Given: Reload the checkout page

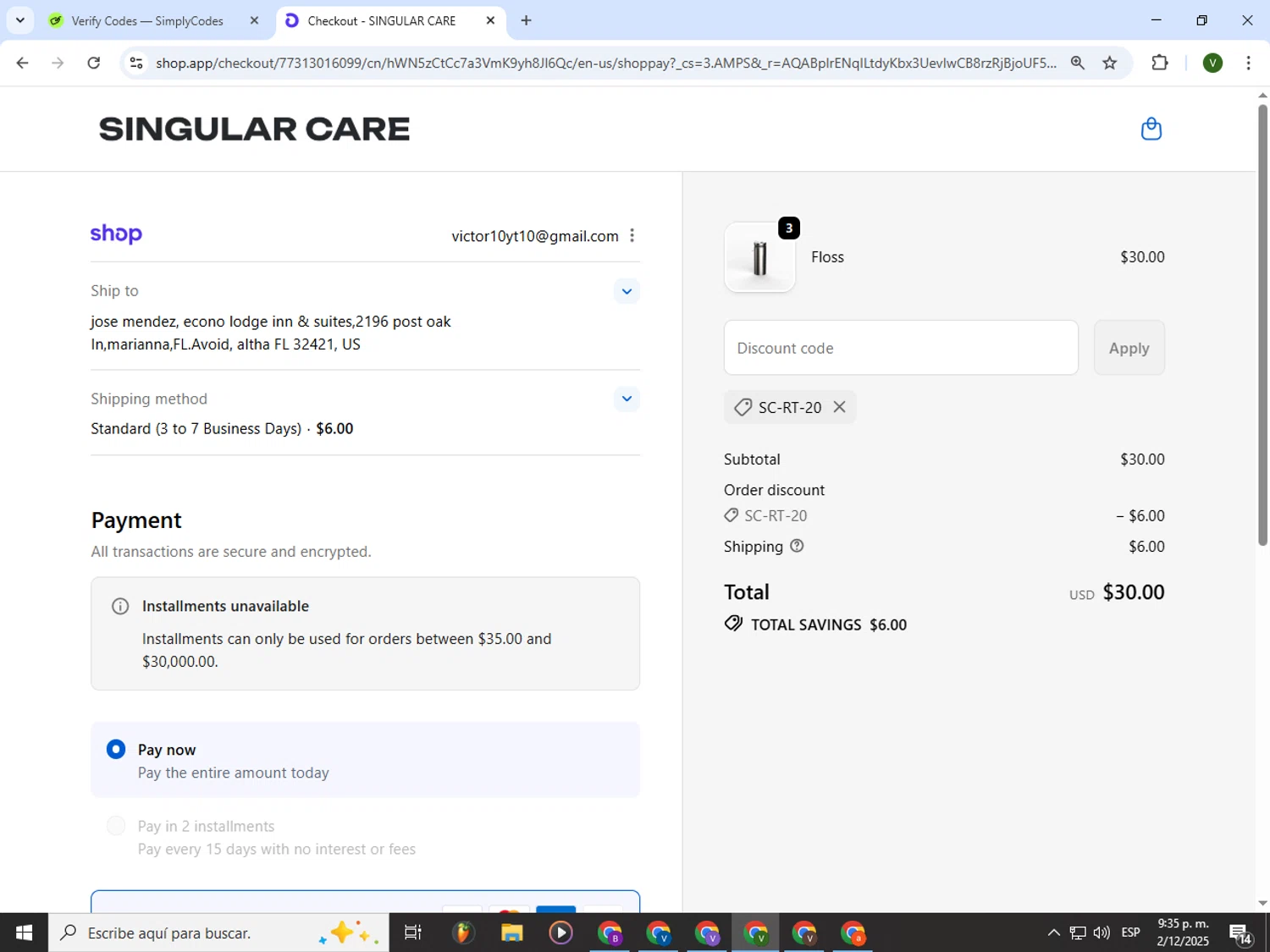Looking at the screenshot, I should [94, 63].
